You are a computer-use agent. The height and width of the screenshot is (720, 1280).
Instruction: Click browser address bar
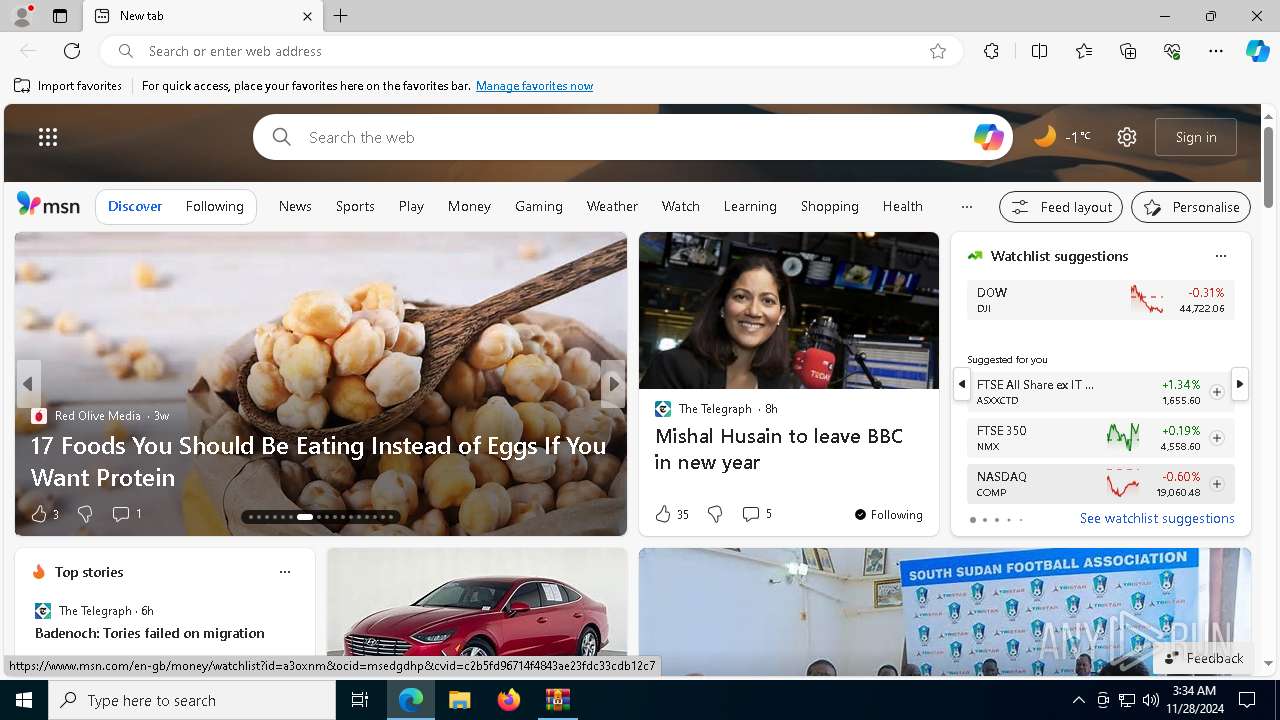pyautogui.click(x=530, y=51)
